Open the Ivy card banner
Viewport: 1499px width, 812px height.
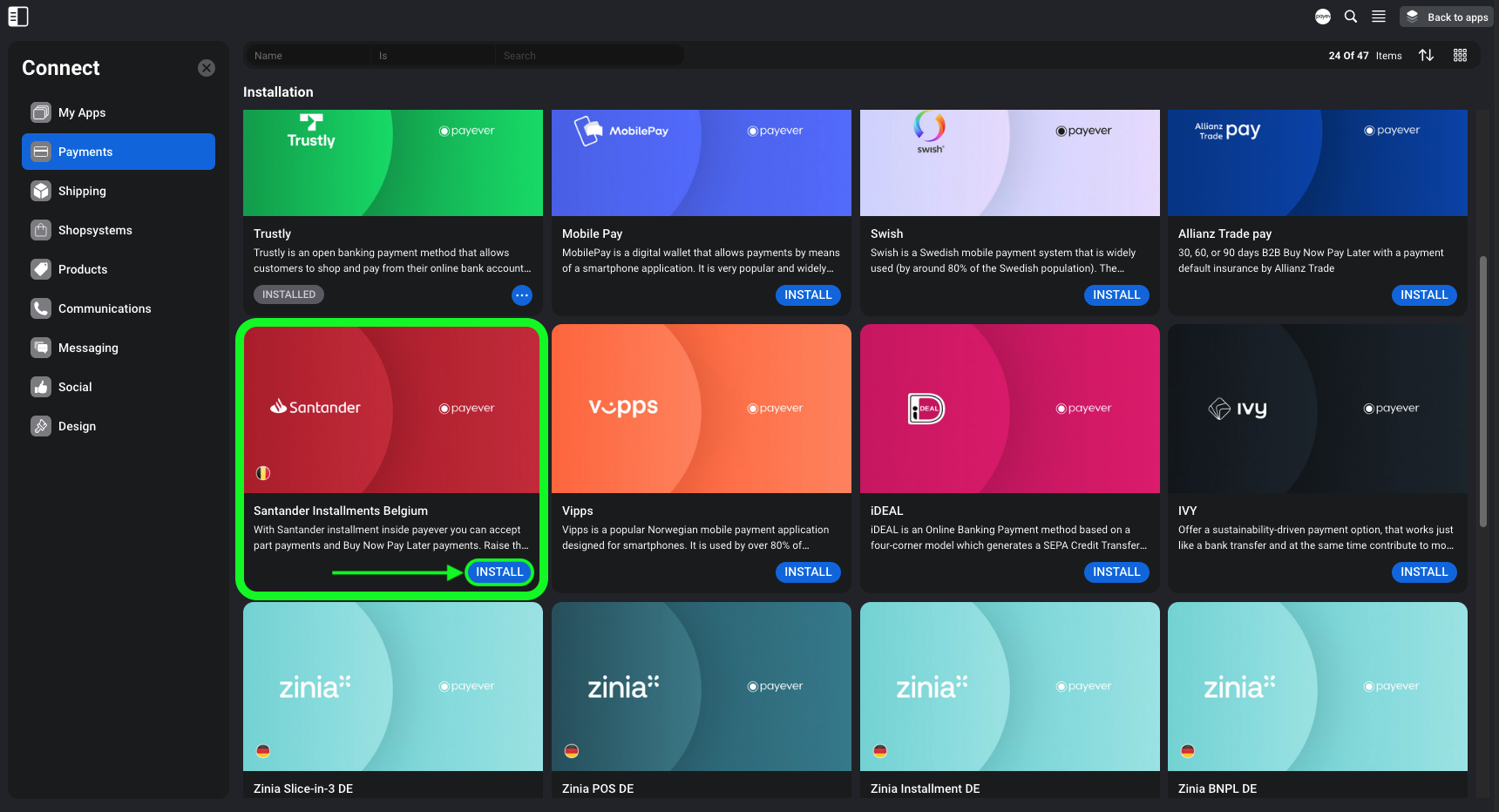1318,409
